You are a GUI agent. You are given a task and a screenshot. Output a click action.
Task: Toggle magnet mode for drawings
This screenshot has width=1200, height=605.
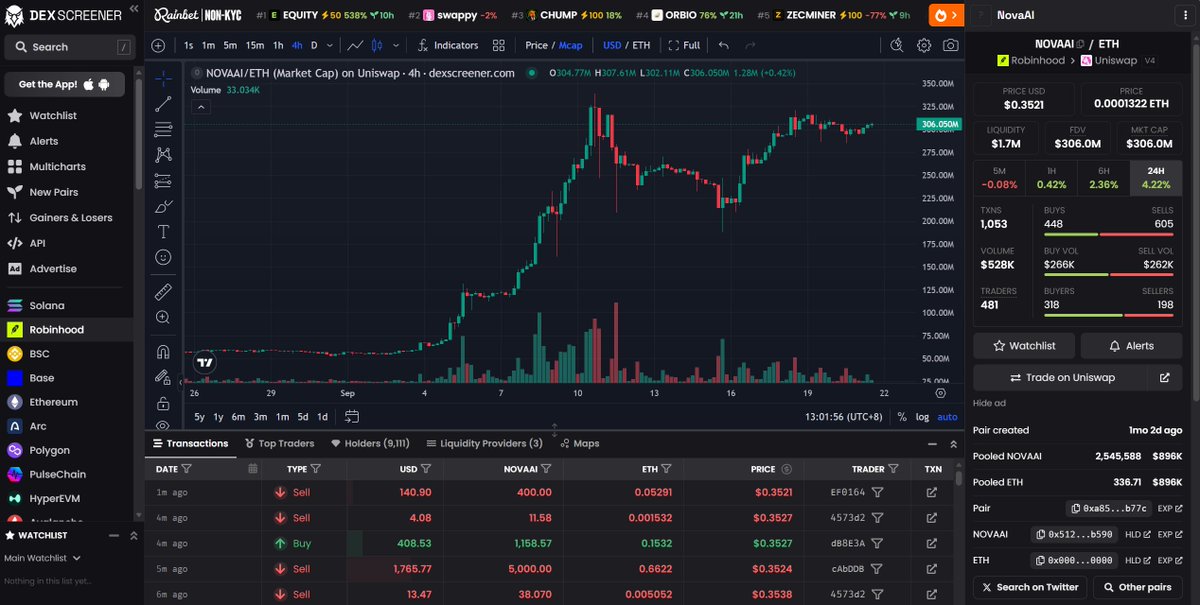point(163,352)
